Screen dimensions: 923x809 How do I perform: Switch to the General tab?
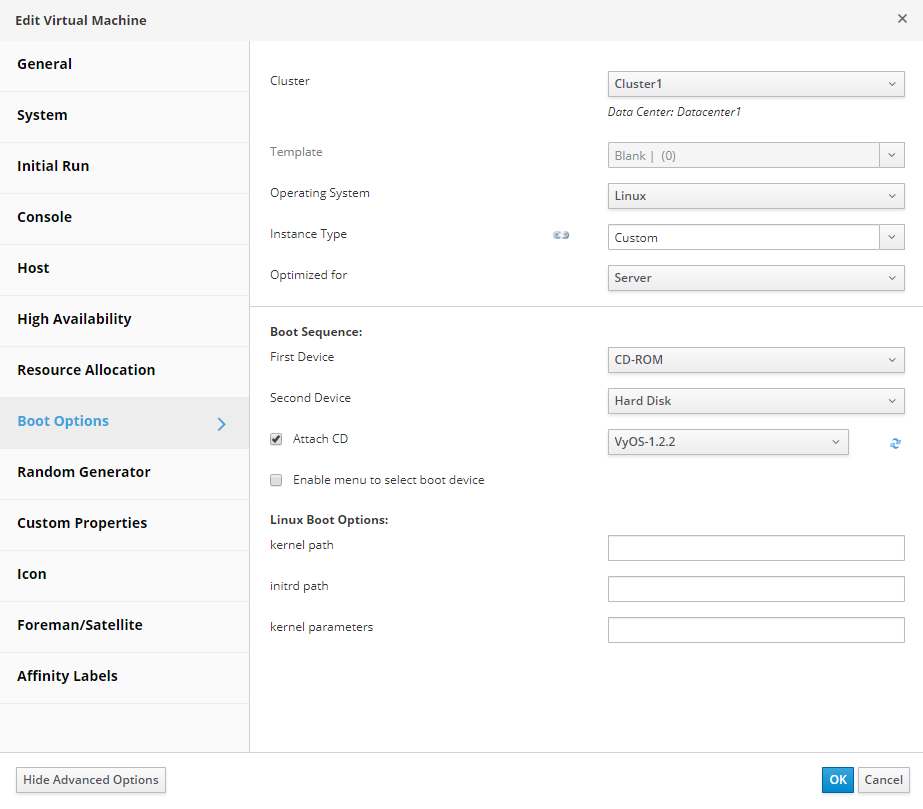point(45,64)
